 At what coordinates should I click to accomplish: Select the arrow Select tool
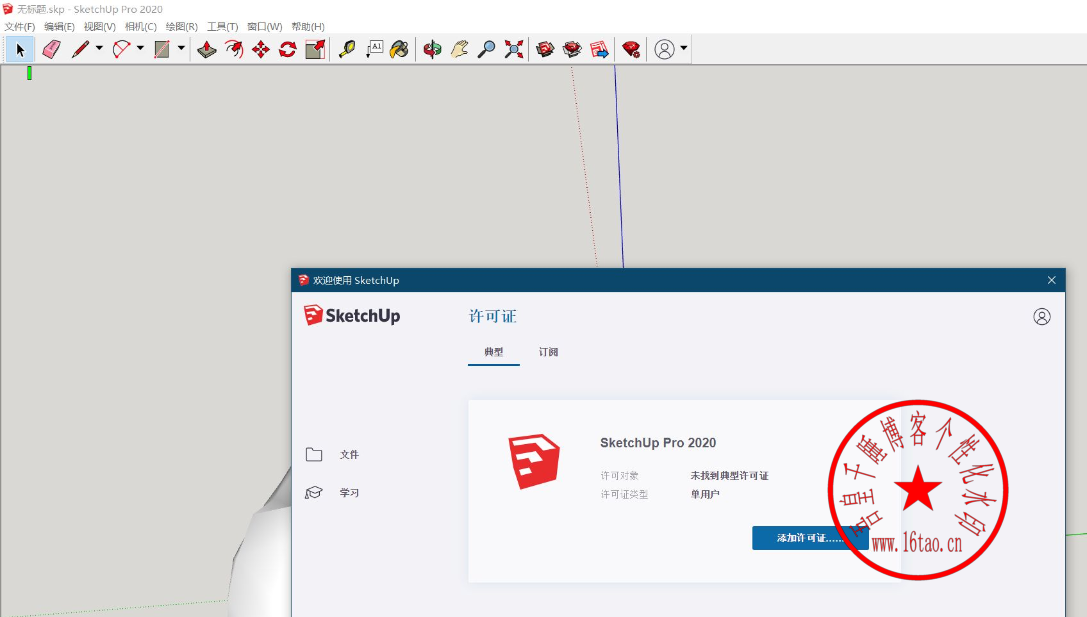pos(20,49)
